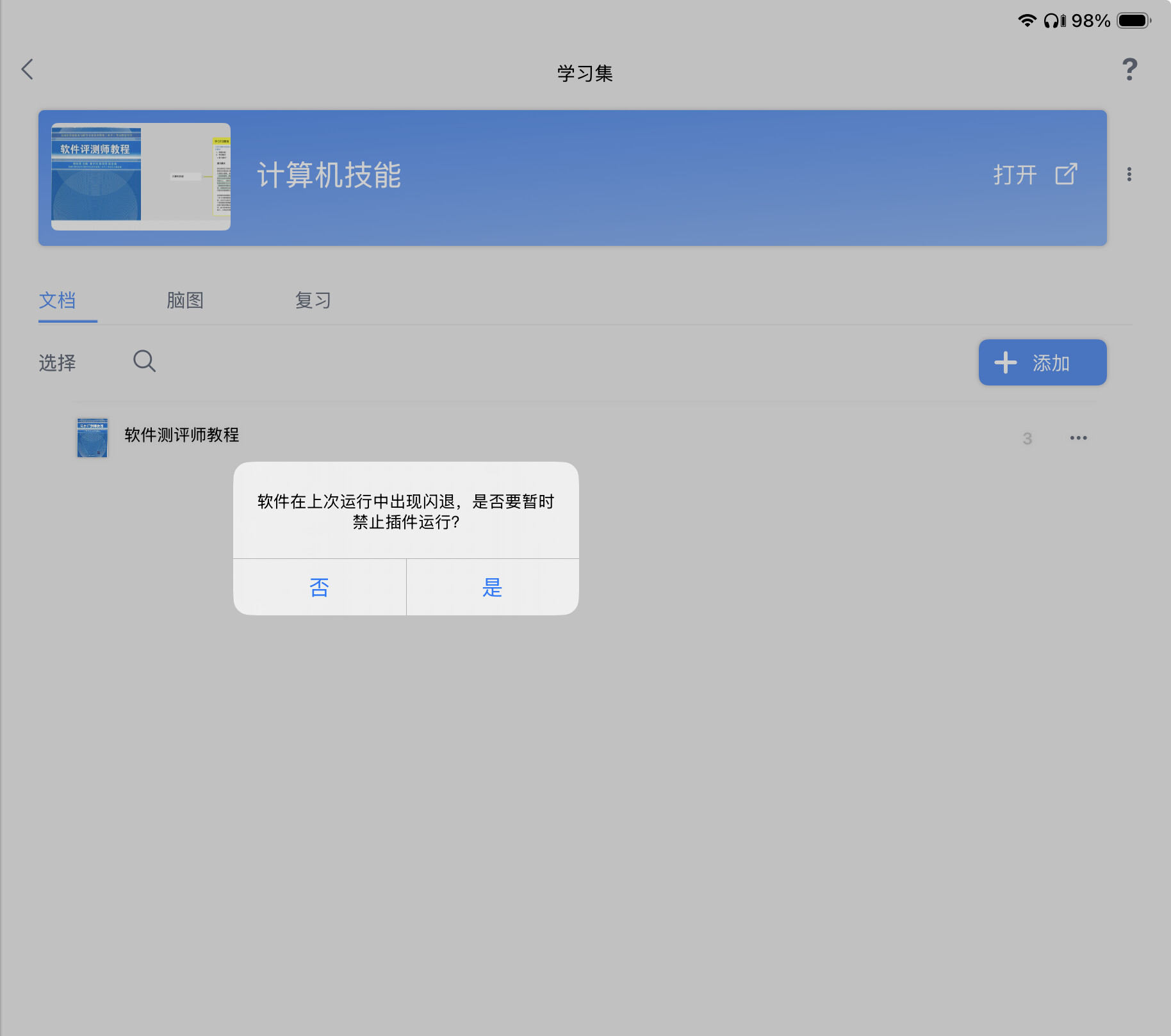Screen dimensions: 1171x1036
Task: Tap 选择 to select documents
Action: pyautogui.click(x=58, y=363)
